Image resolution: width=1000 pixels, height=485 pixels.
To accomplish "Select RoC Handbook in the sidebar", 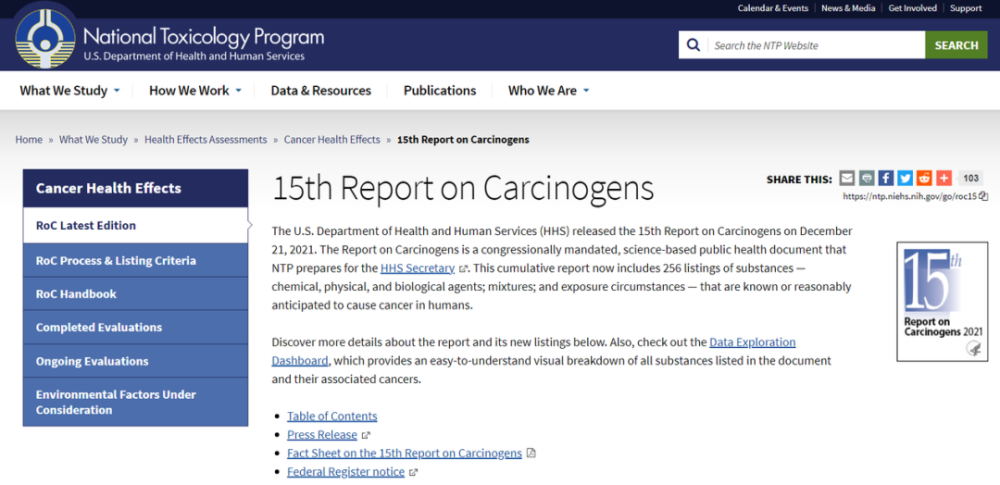I will coord(135,294).
